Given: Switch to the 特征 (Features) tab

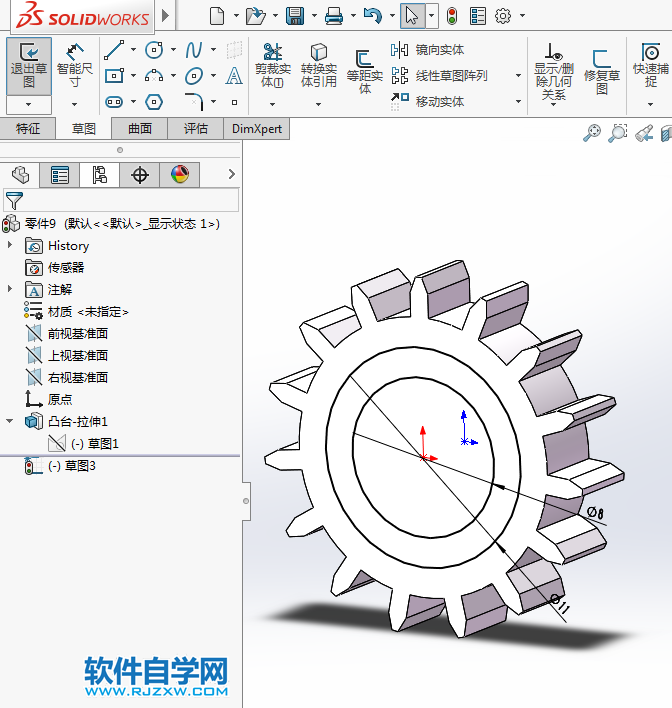Looking at the screenshot, I should (28, 129).
